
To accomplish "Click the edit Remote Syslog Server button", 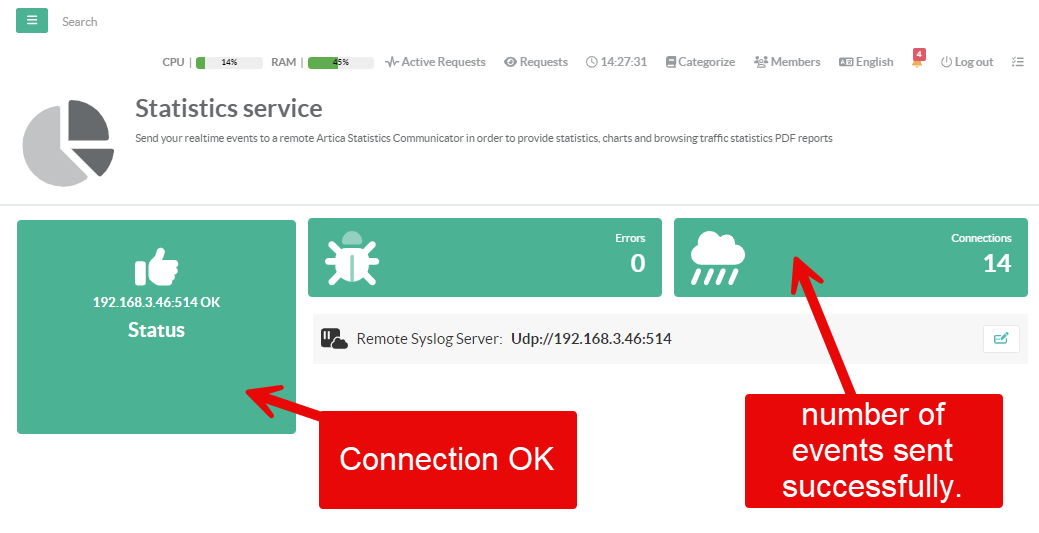I will pos(1001,339).
